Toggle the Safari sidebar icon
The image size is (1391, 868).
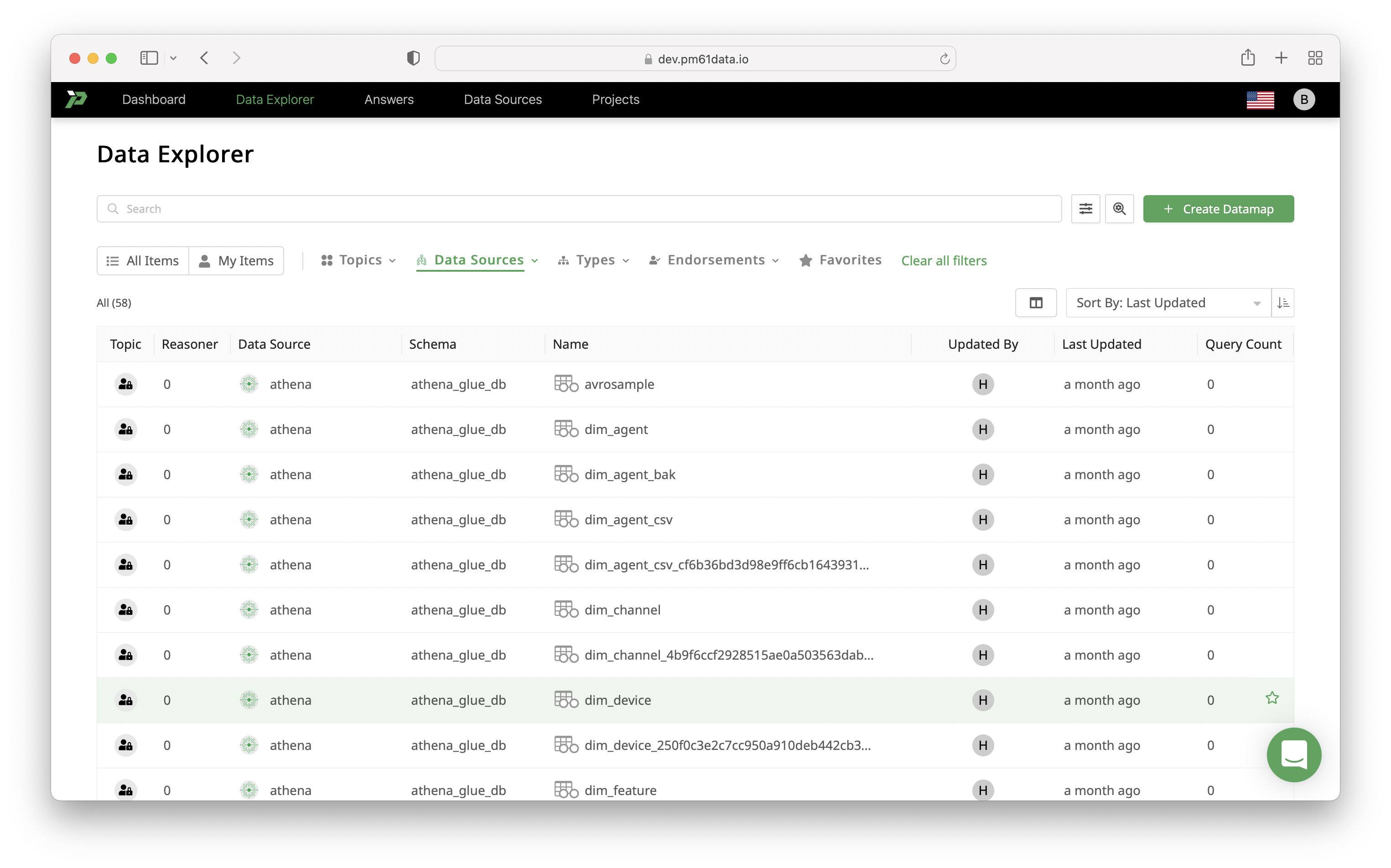tap(149, 58)
